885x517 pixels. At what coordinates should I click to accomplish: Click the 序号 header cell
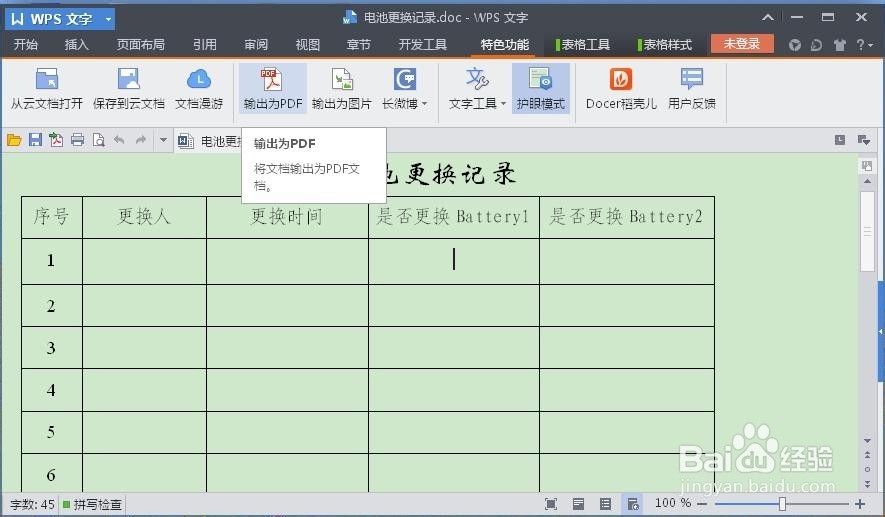(x=52, y=217)
